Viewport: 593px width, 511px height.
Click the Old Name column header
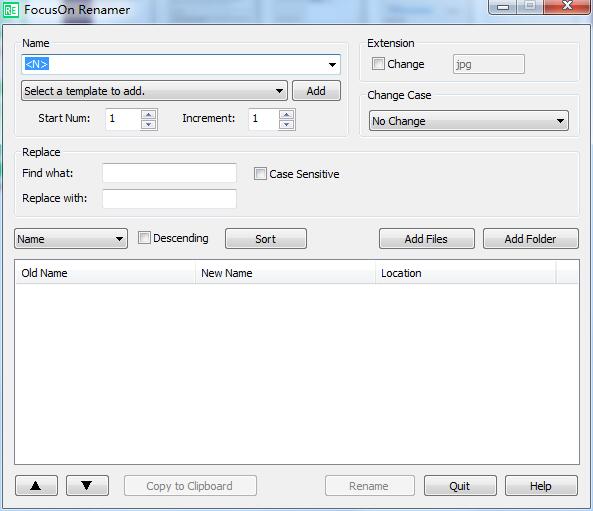point(105,273)
